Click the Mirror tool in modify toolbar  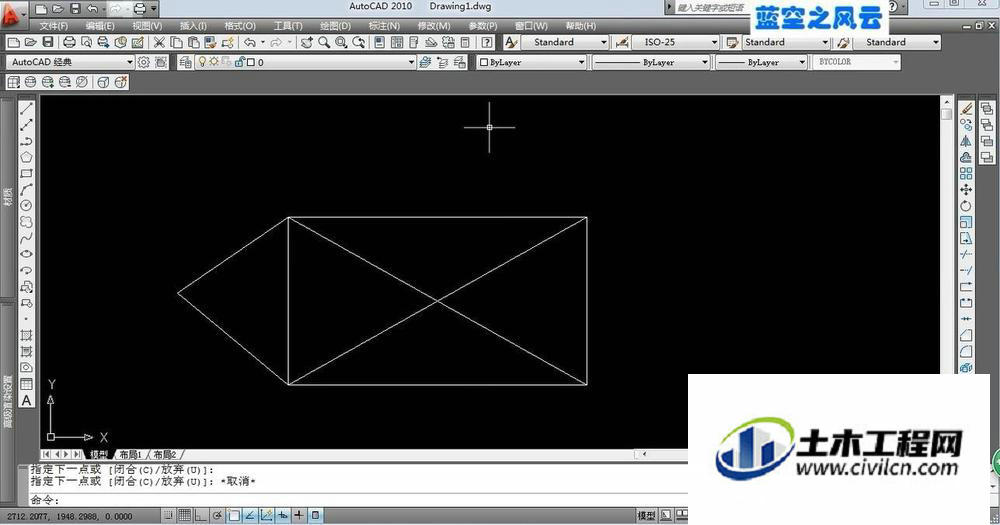966,141
